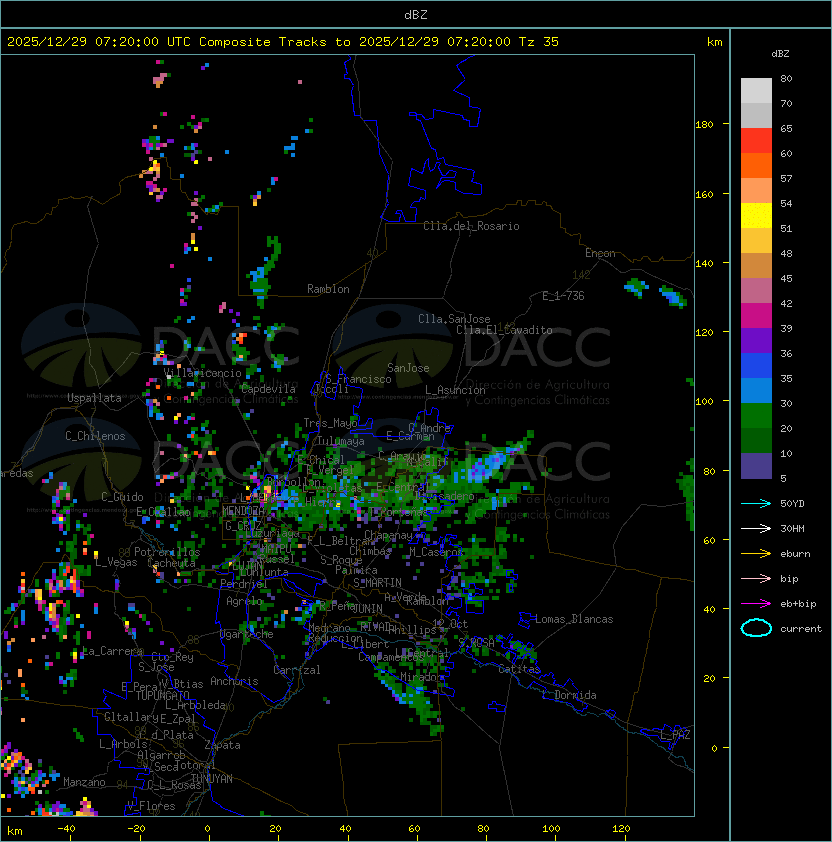Click the 'TUNUYAN' place label
This screenshot has width=832, height=842.
[x=212, y=779]
